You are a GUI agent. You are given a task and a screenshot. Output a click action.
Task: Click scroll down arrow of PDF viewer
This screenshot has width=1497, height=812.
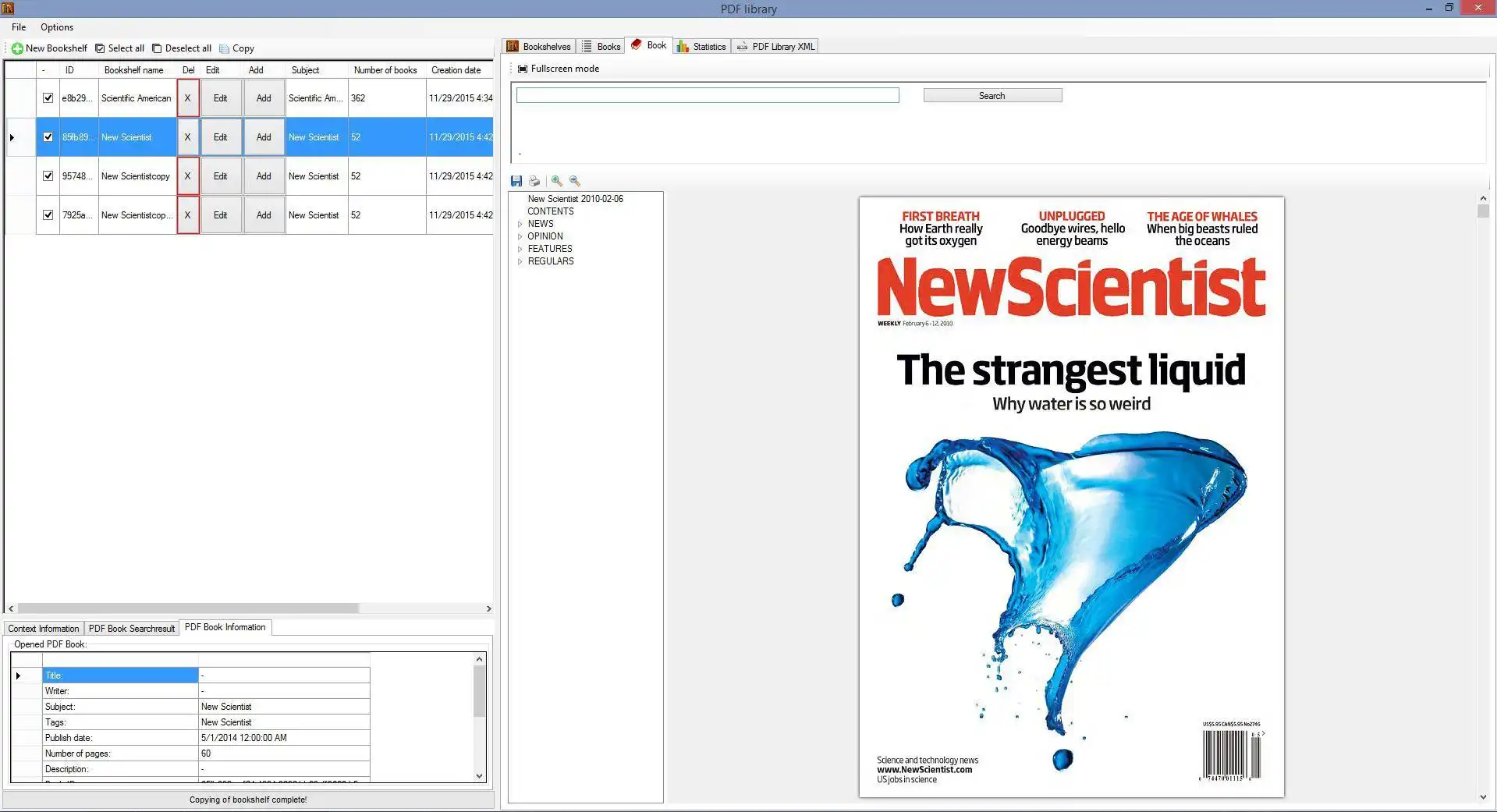[x=1483, y=797]
